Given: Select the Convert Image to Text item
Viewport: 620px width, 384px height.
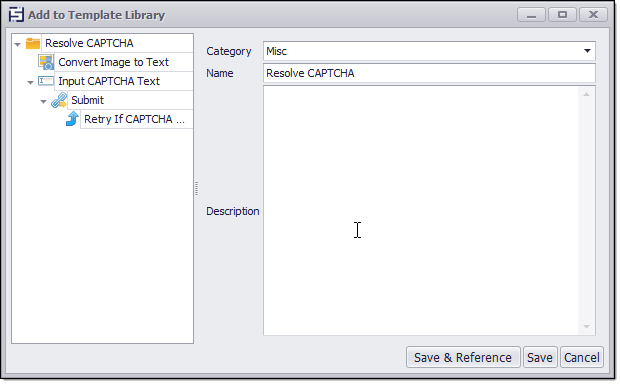Looking at the screenshot, I should click(x=113, y=62).
